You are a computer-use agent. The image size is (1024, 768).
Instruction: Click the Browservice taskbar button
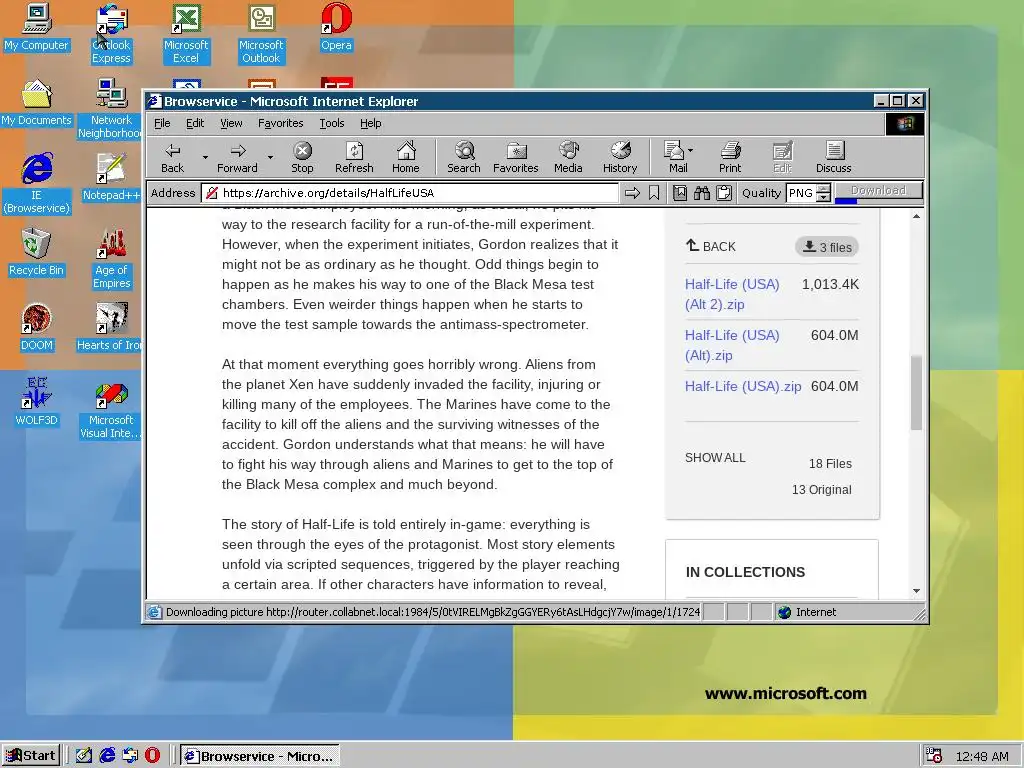tap(260, 756)
